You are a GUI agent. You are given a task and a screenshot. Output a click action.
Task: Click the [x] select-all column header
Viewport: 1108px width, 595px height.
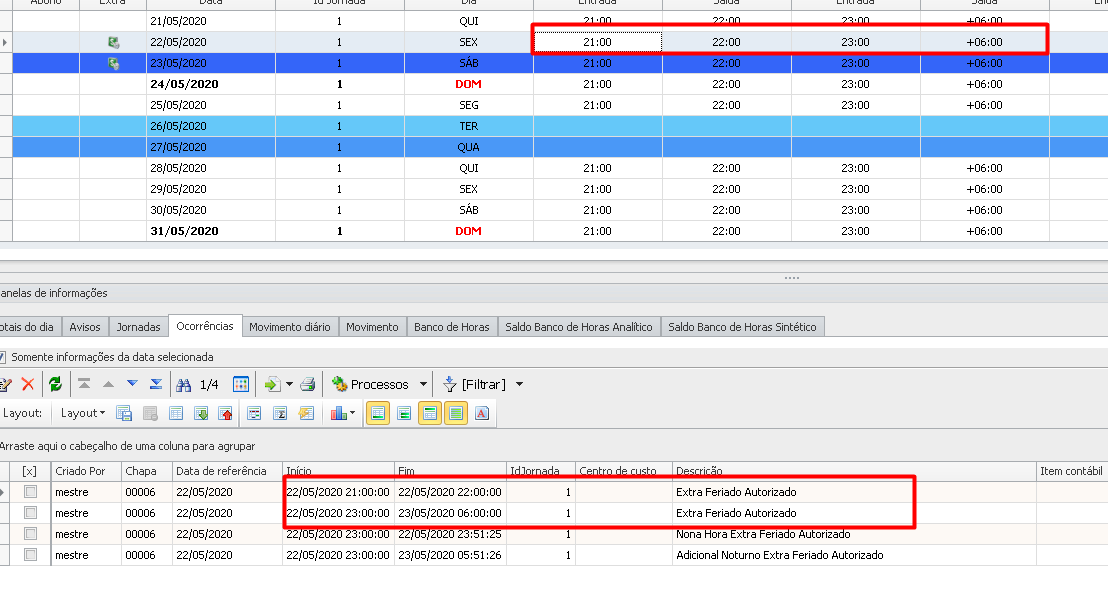click(30, 471)
